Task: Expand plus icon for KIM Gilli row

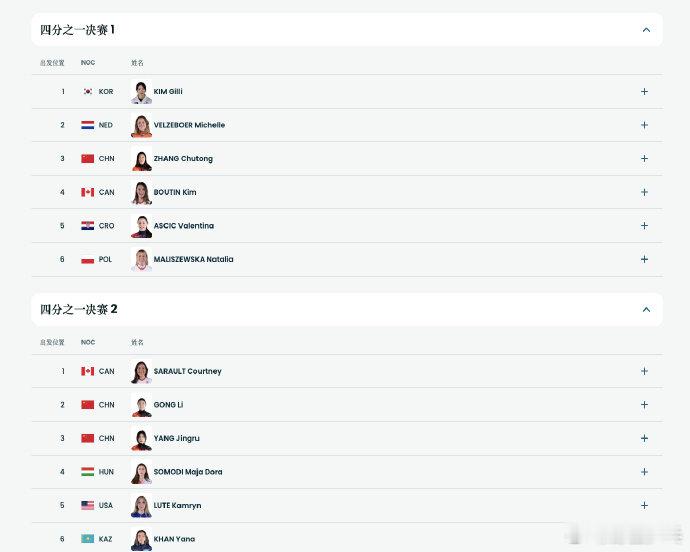Action: 644,92
